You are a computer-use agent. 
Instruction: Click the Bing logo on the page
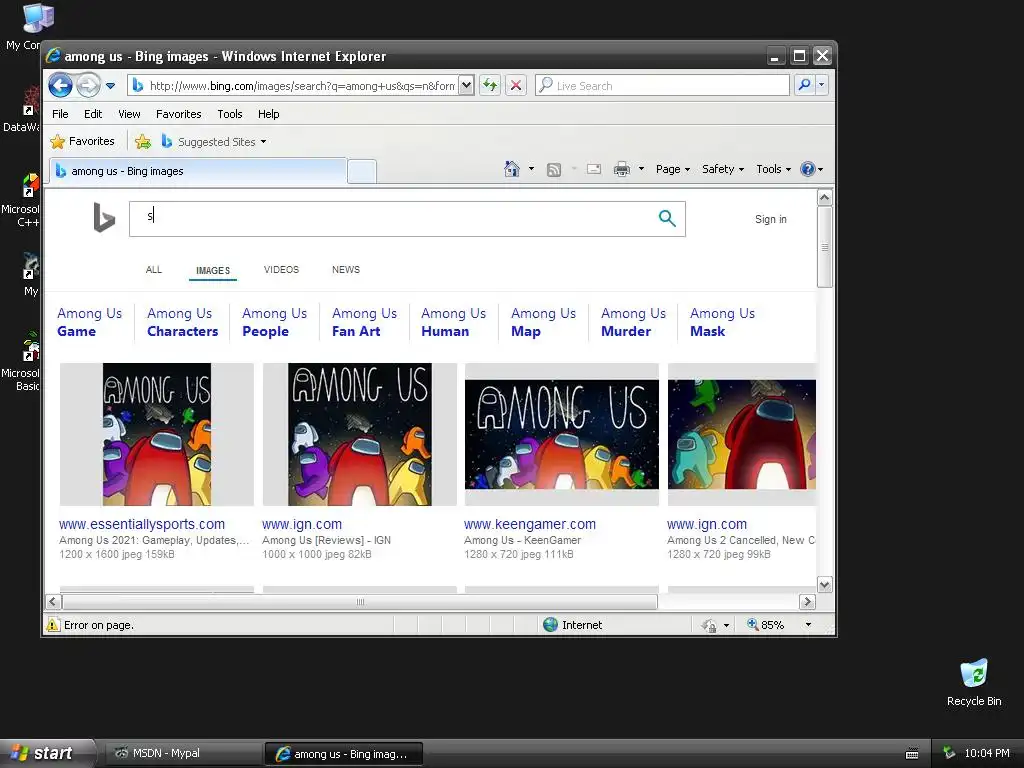coord(104,217)
